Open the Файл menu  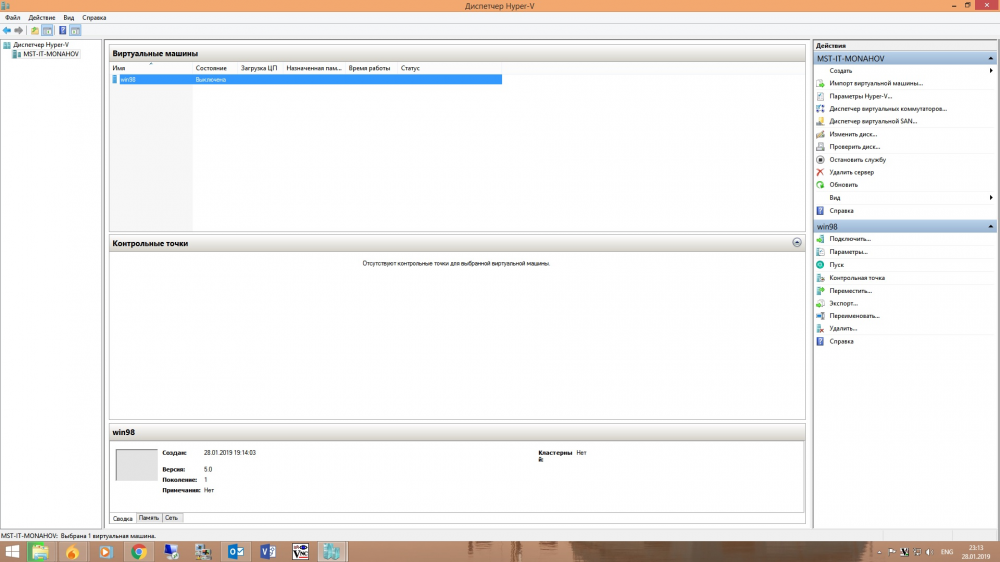(x=13, y=18)
